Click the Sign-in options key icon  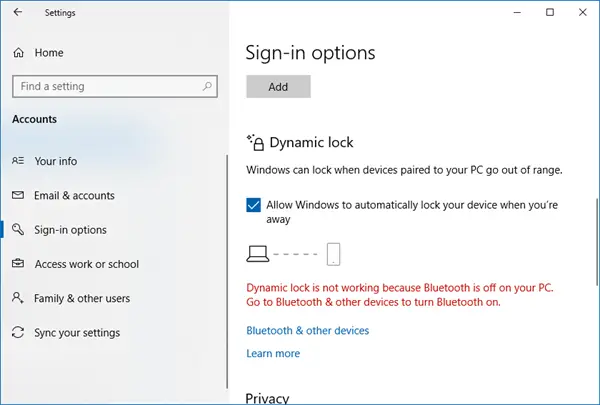[x=18, y=230]
